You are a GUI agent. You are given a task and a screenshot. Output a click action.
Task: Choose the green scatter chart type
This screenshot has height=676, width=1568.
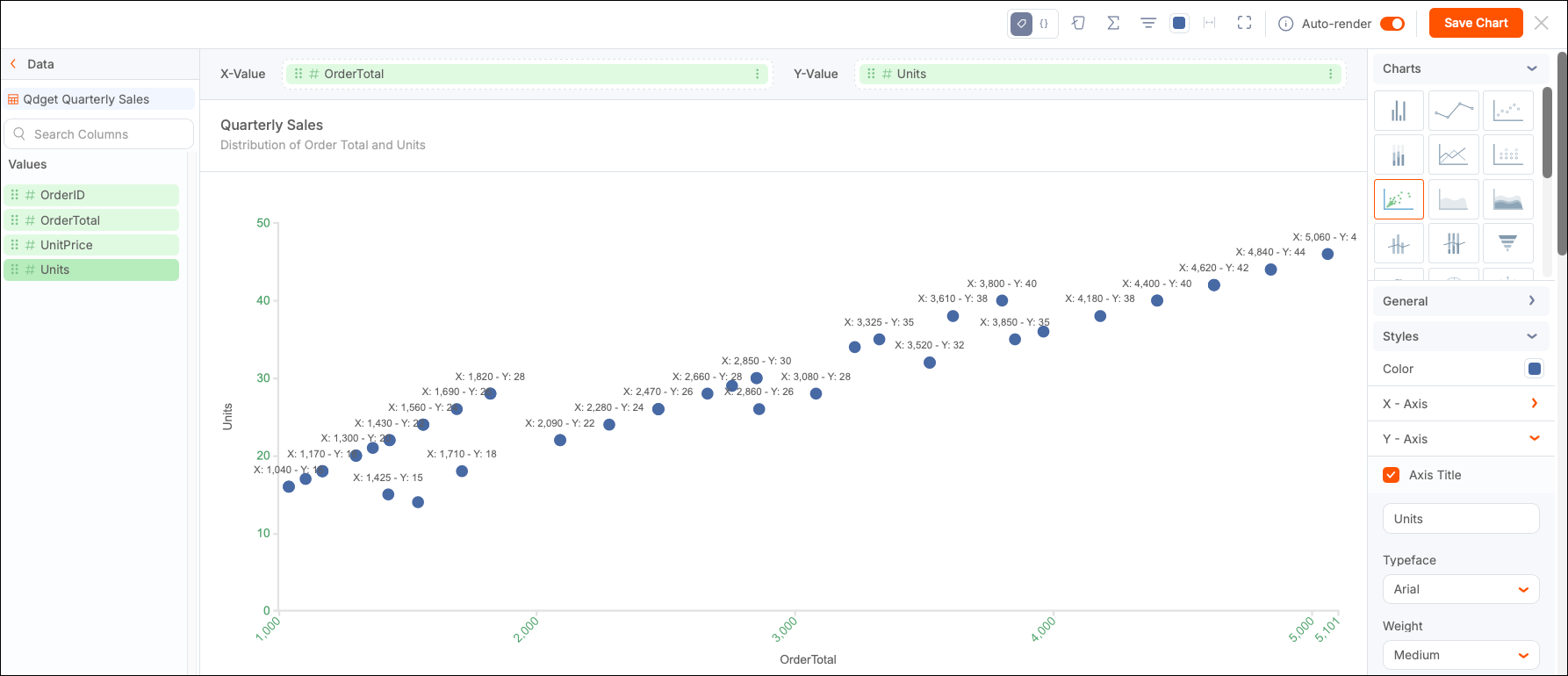1399,199
